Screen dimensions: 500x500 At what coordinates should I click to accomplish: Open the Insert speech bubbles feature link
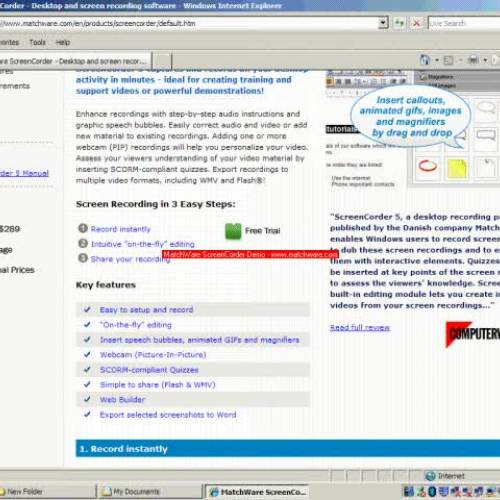(x=200, y=340)
